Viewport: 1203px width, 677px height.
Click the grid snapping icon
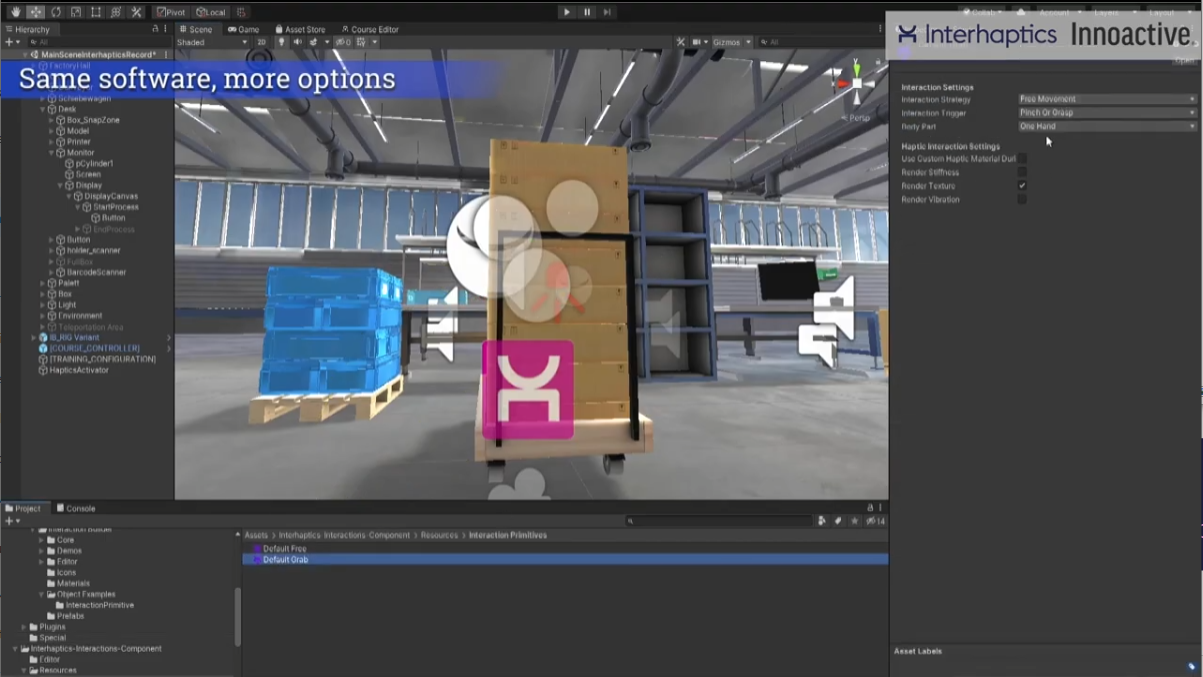click(x=241, y=12)
